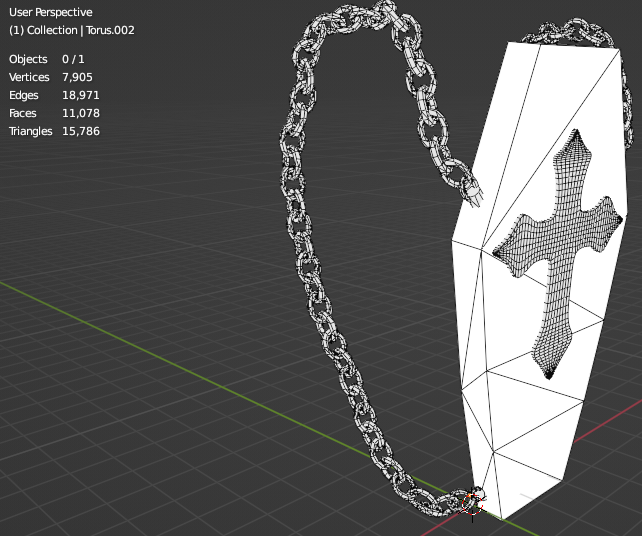This screenshot has width=642, height=536.
Task: Click the "Faces 11,078" statistic
Action: click(x=54, y=113)
